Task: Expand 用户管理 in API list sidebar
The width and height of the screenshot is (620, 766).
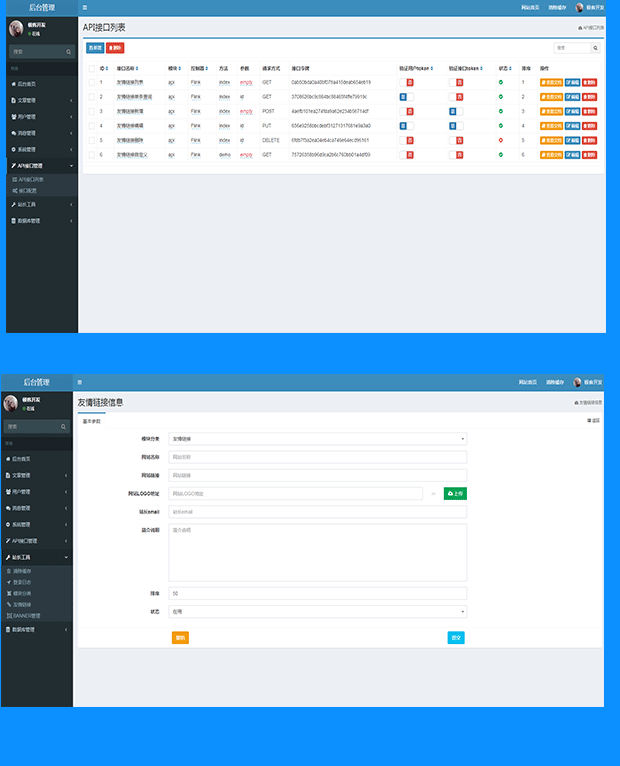Action: 42,117
